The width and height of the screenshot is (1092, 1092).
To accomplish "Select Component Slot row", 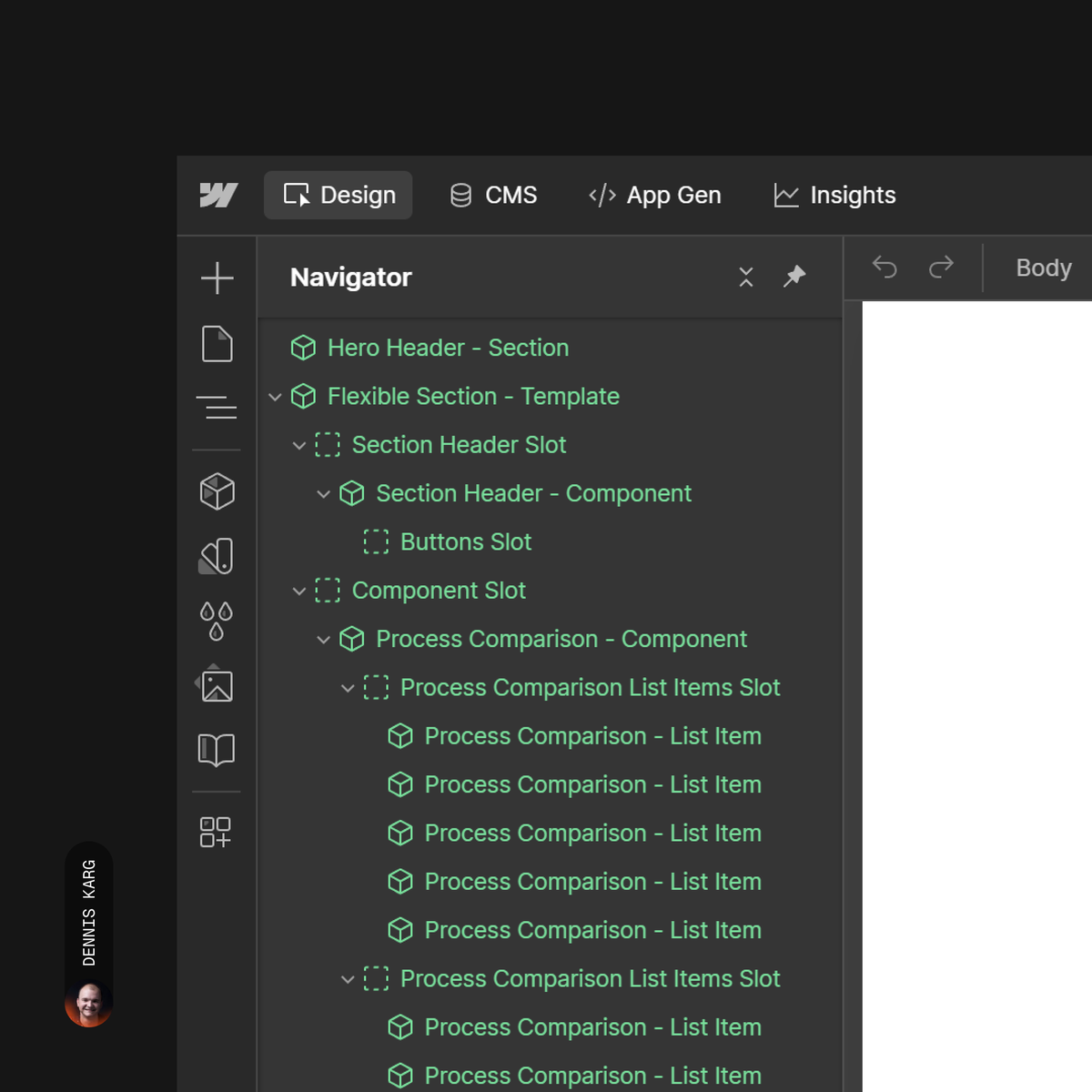I will coord(550,590).
